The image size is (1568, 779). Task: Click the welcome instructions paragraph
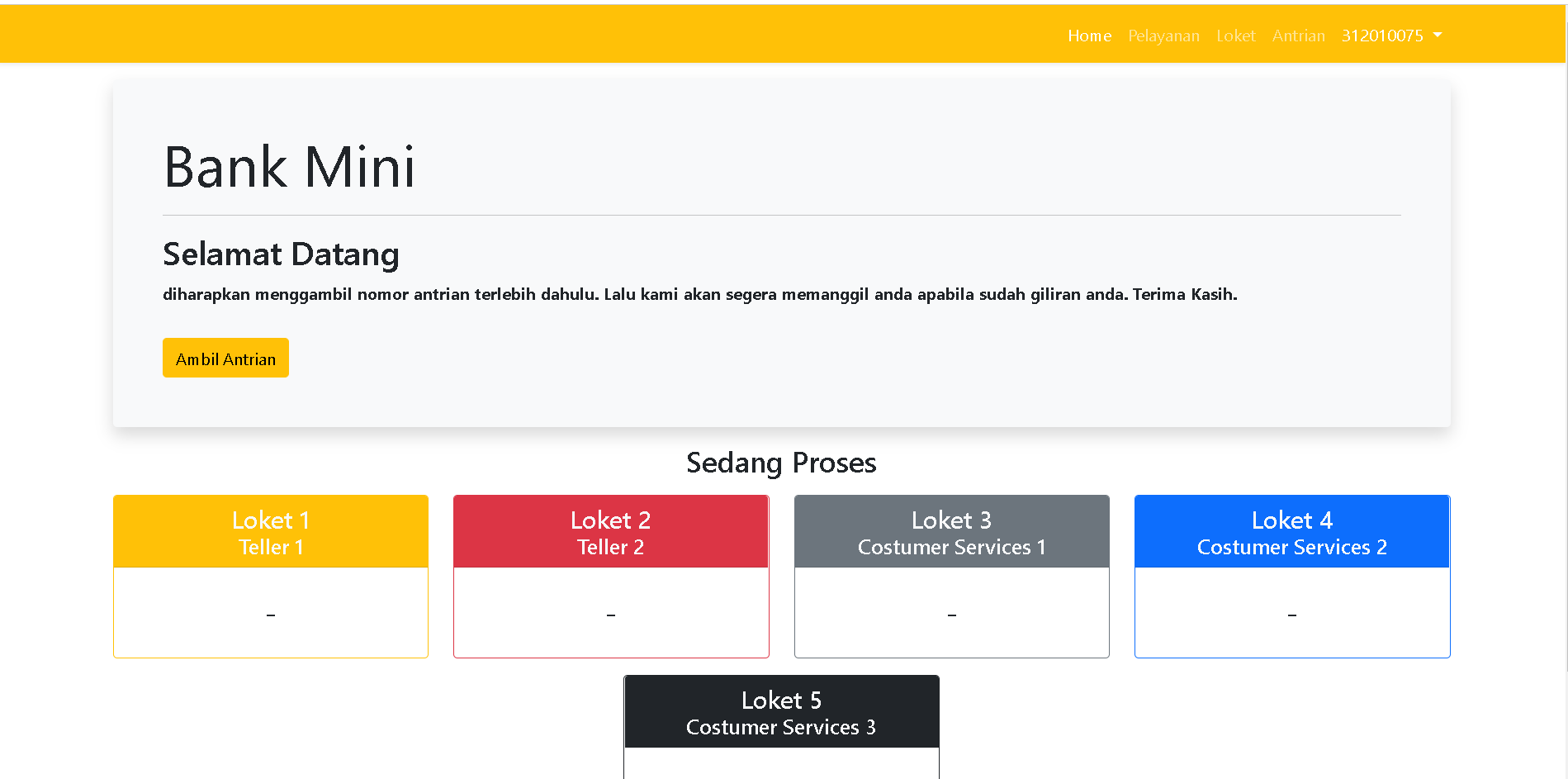[700, 294]
